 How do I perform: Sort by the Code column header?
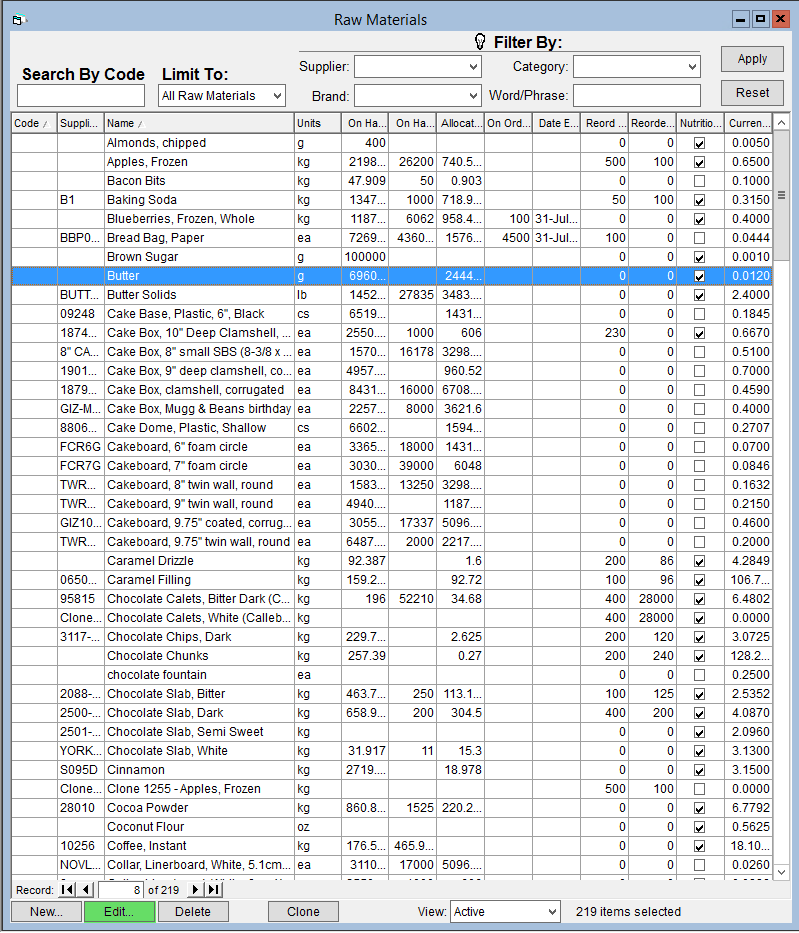[34, 123]
